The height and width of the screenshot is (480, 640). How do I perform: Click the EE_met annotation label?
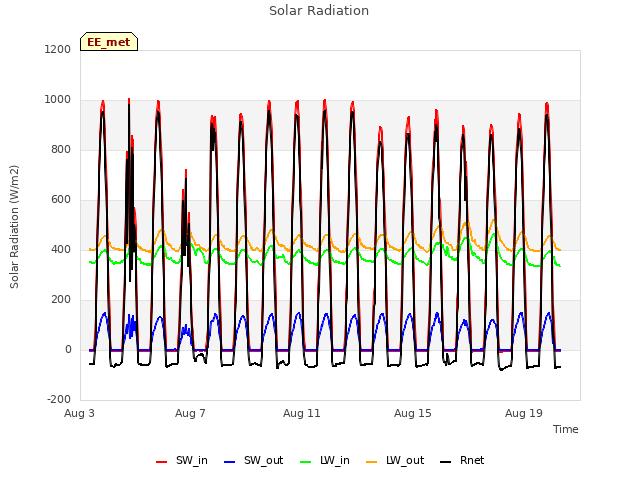tap(109, 42)
